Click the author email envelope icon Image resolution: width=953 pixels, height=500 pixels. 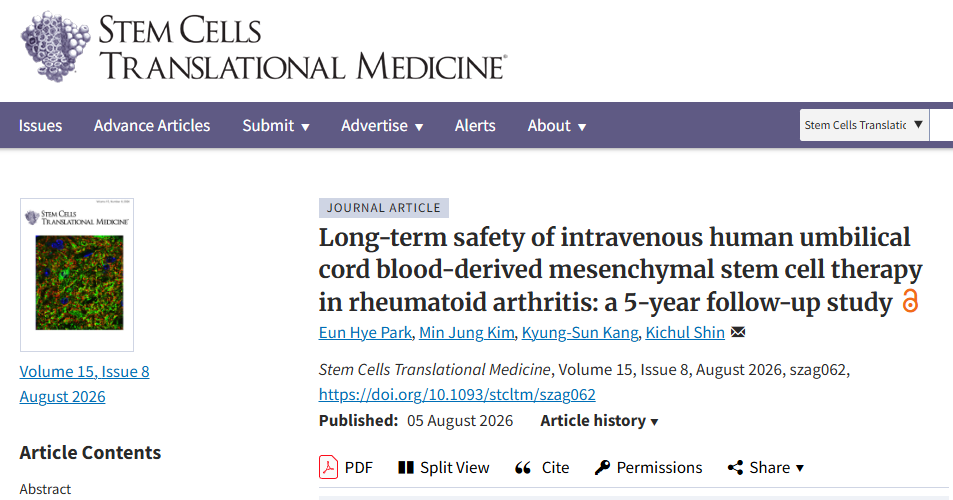738,332
